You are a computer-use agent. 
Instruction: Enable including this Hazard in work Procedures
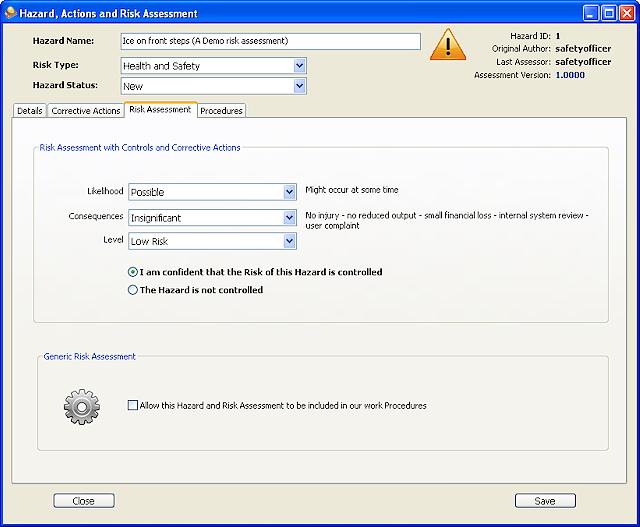[x=133, y=405]
